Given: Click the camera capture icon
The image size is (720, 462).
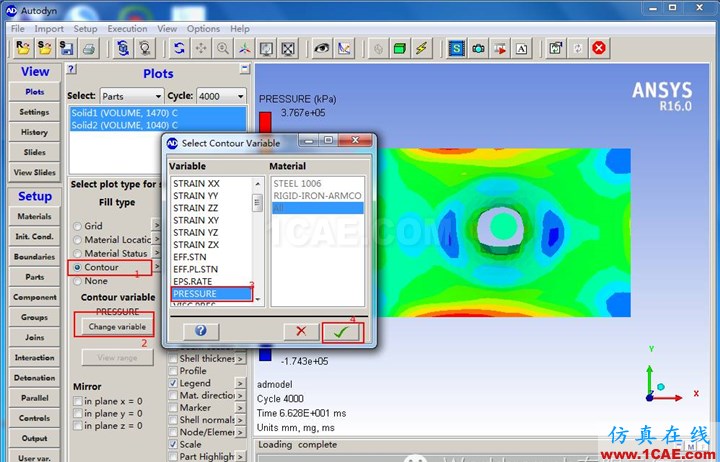Looking at the screenshot, I should point(478,48).
